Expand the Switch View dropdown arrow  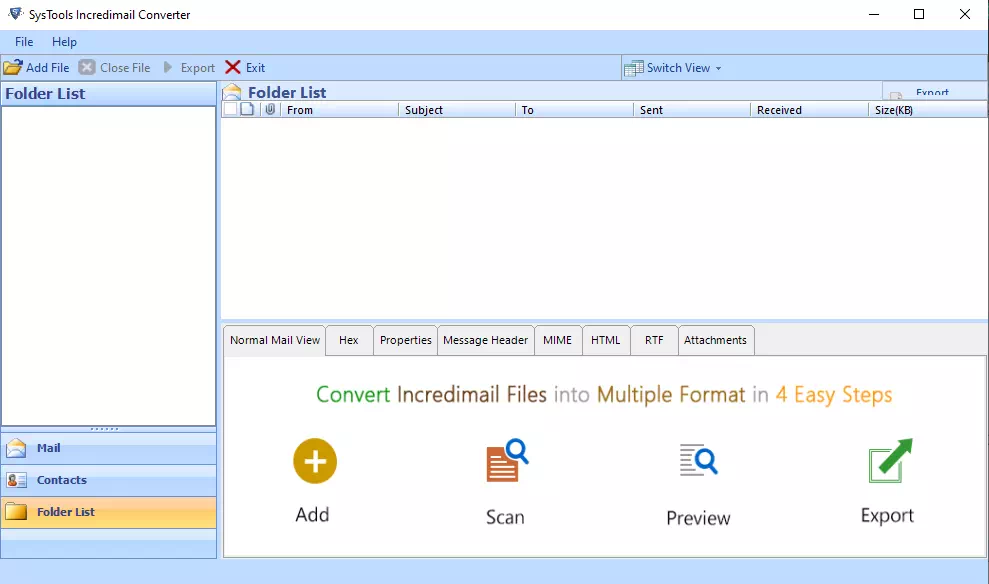(718, 68)
